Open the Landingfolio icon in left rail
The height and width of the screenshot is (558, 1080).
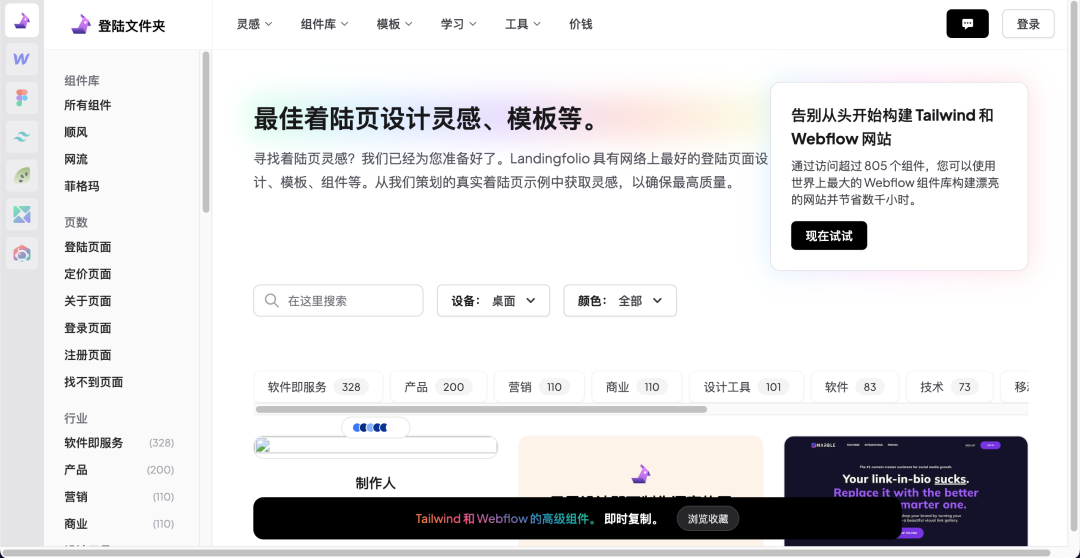pos(22,21)
